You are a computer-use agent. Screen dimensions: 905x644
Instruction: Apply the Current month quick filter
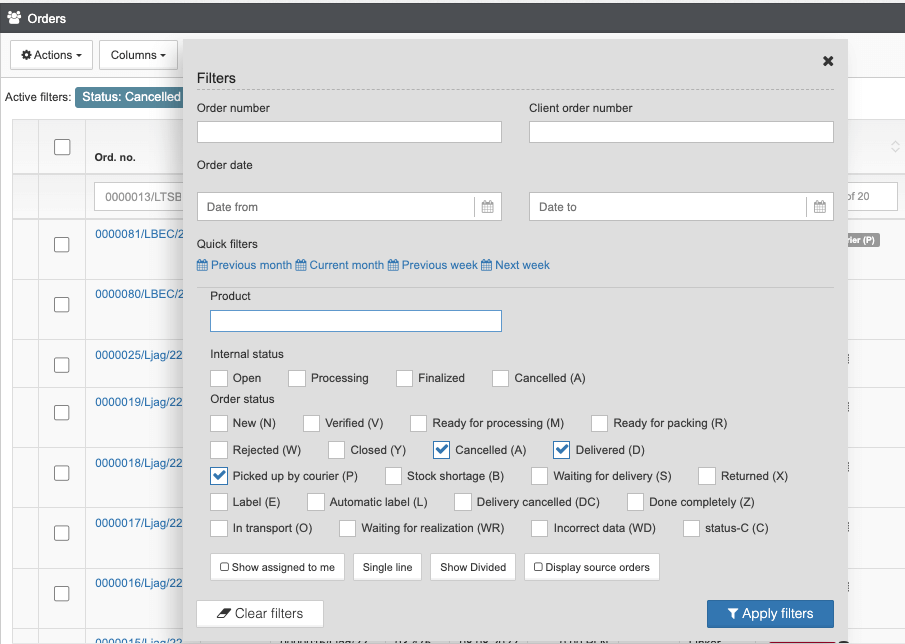click(339, 265)
